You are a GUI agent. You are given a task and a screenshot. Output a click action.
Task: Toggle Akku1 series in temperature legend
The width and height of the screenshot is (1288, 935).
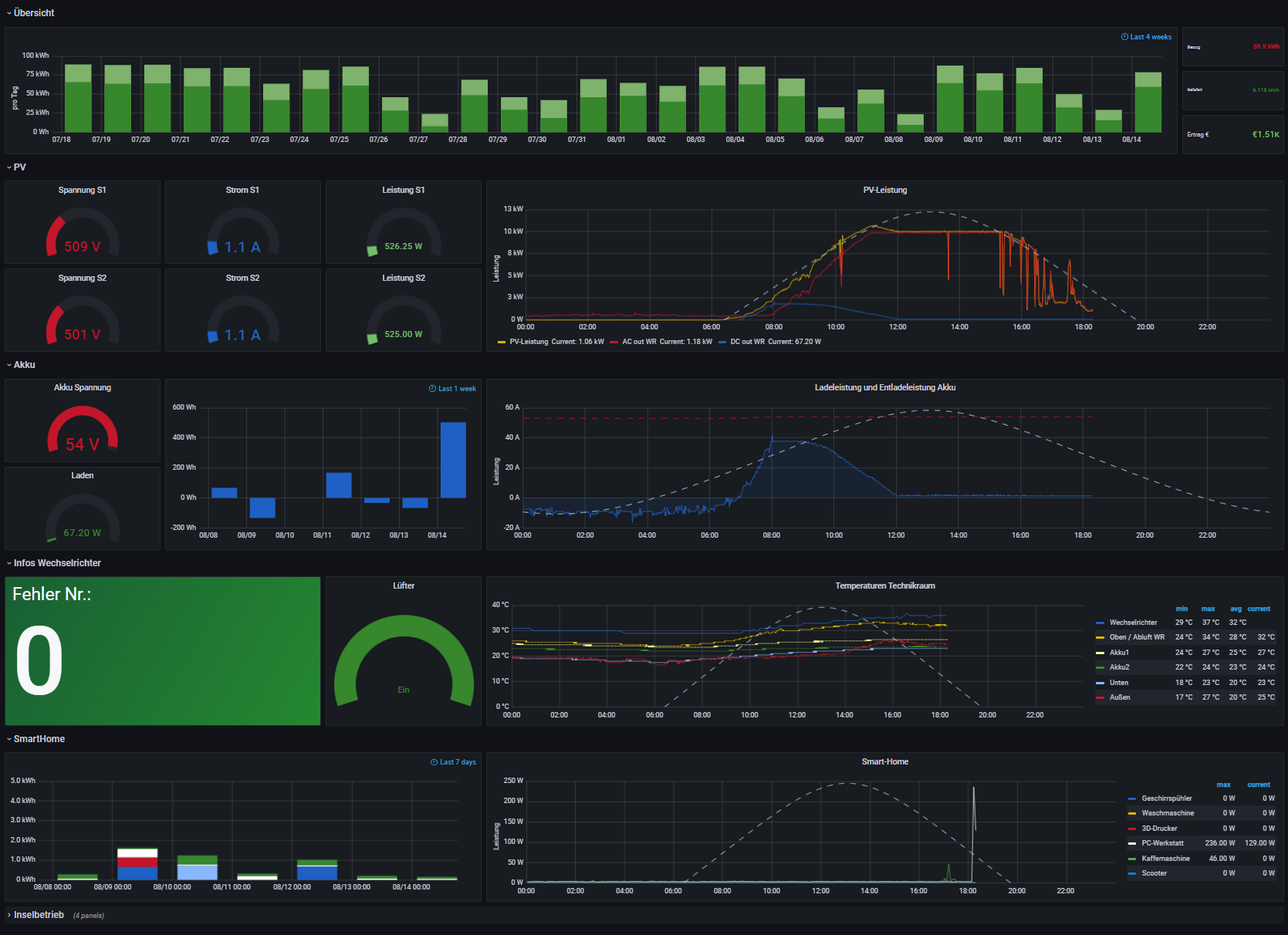(x=1119, y=653)
